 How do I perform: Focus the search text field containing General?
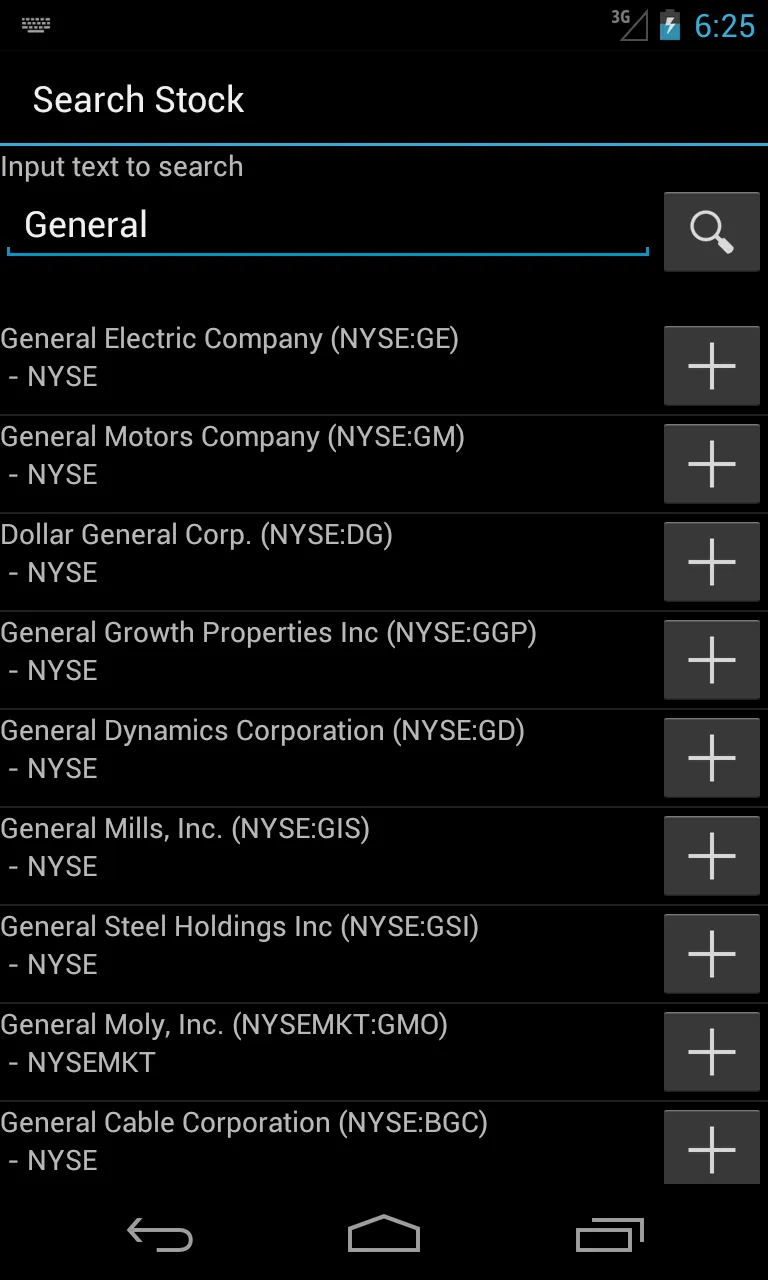click(328, 226)
